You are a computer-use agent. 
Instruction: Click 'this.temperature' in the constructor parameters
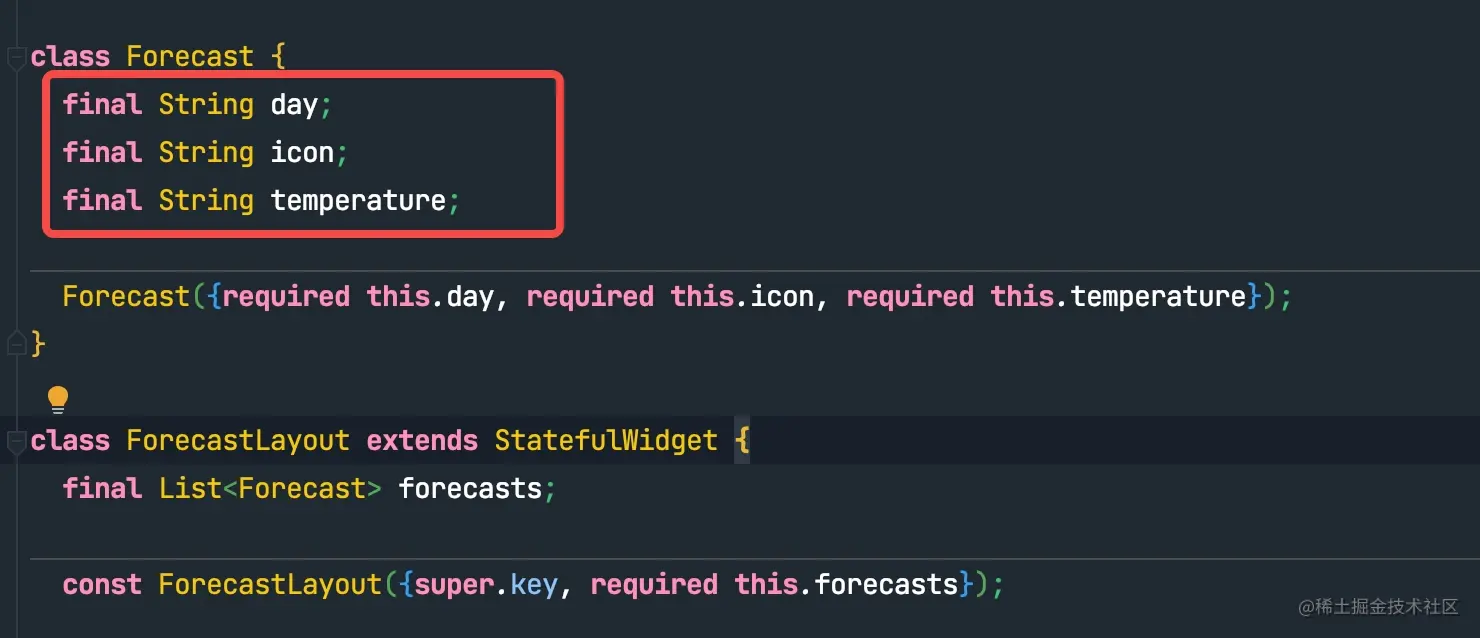(1118, 297)
